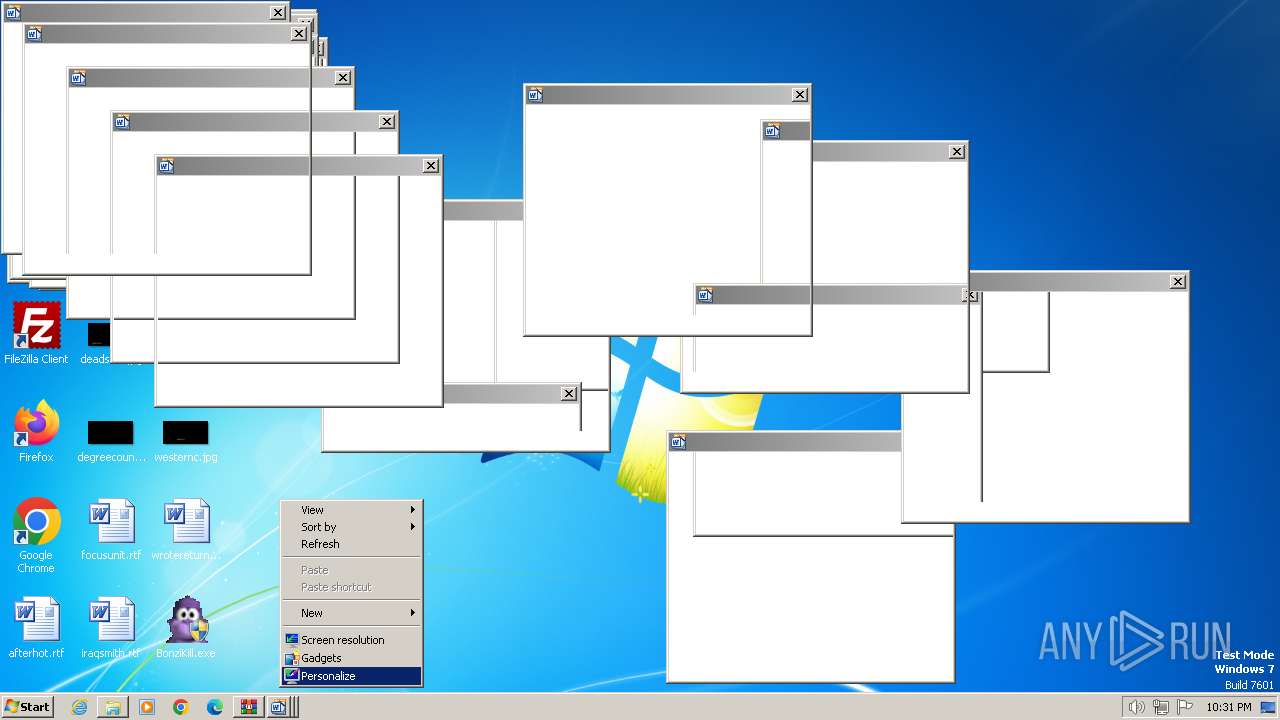Screen dimensions: 1280x720
Task: Expand the New submenu
Action: point(352,613)
